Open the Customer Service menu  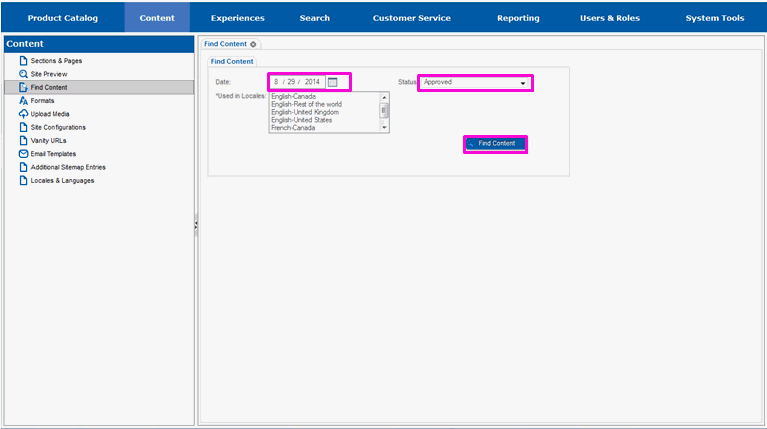[411, 18]
